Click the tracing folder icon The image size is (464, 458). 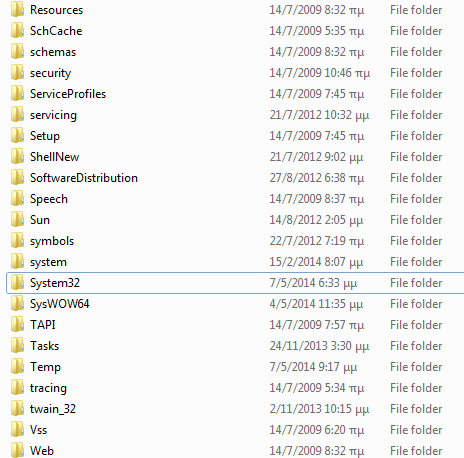pos(17,388)
